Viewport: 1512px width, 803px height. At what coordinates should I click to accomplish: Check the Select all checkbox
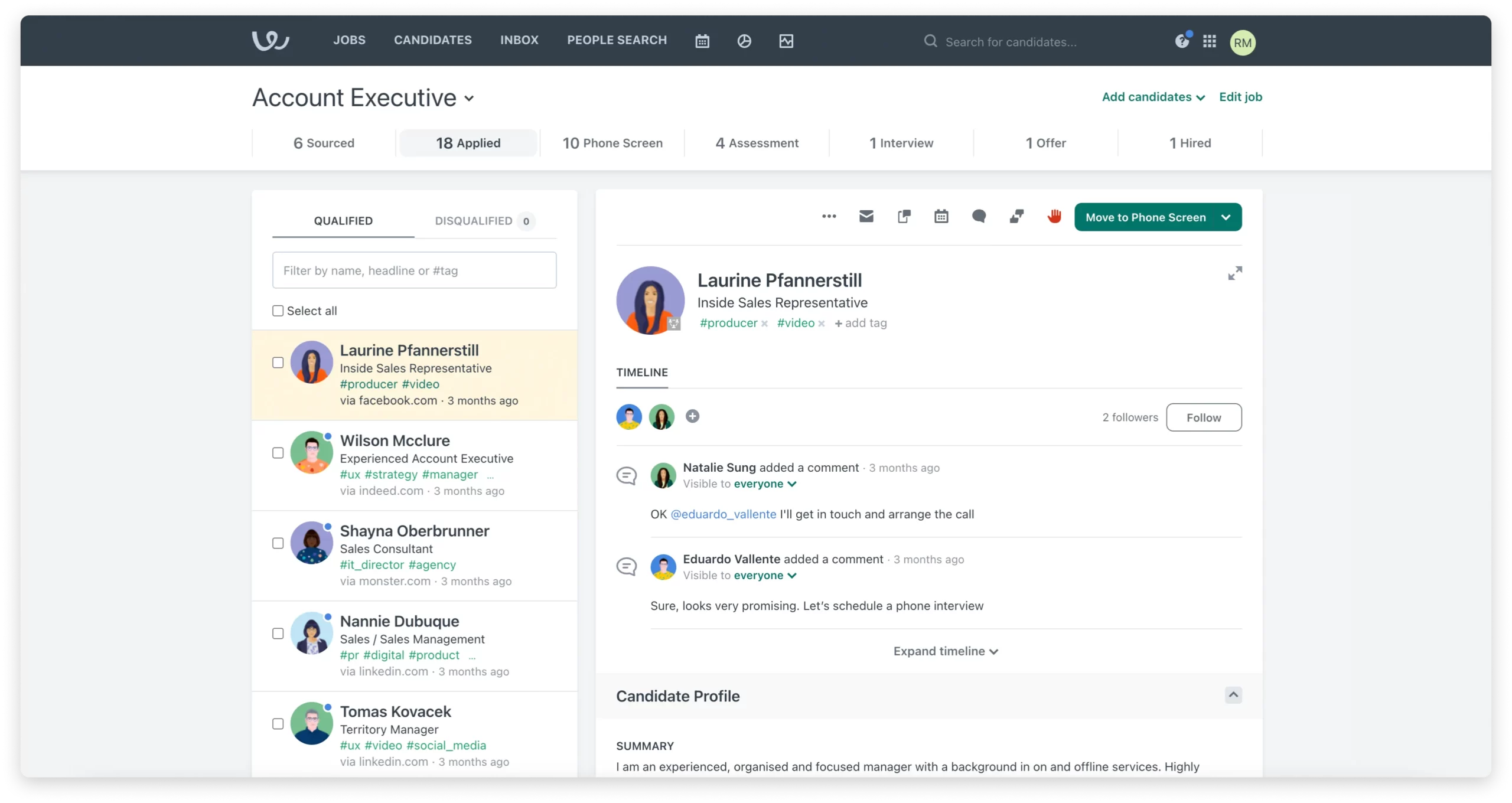pos(278,311)
